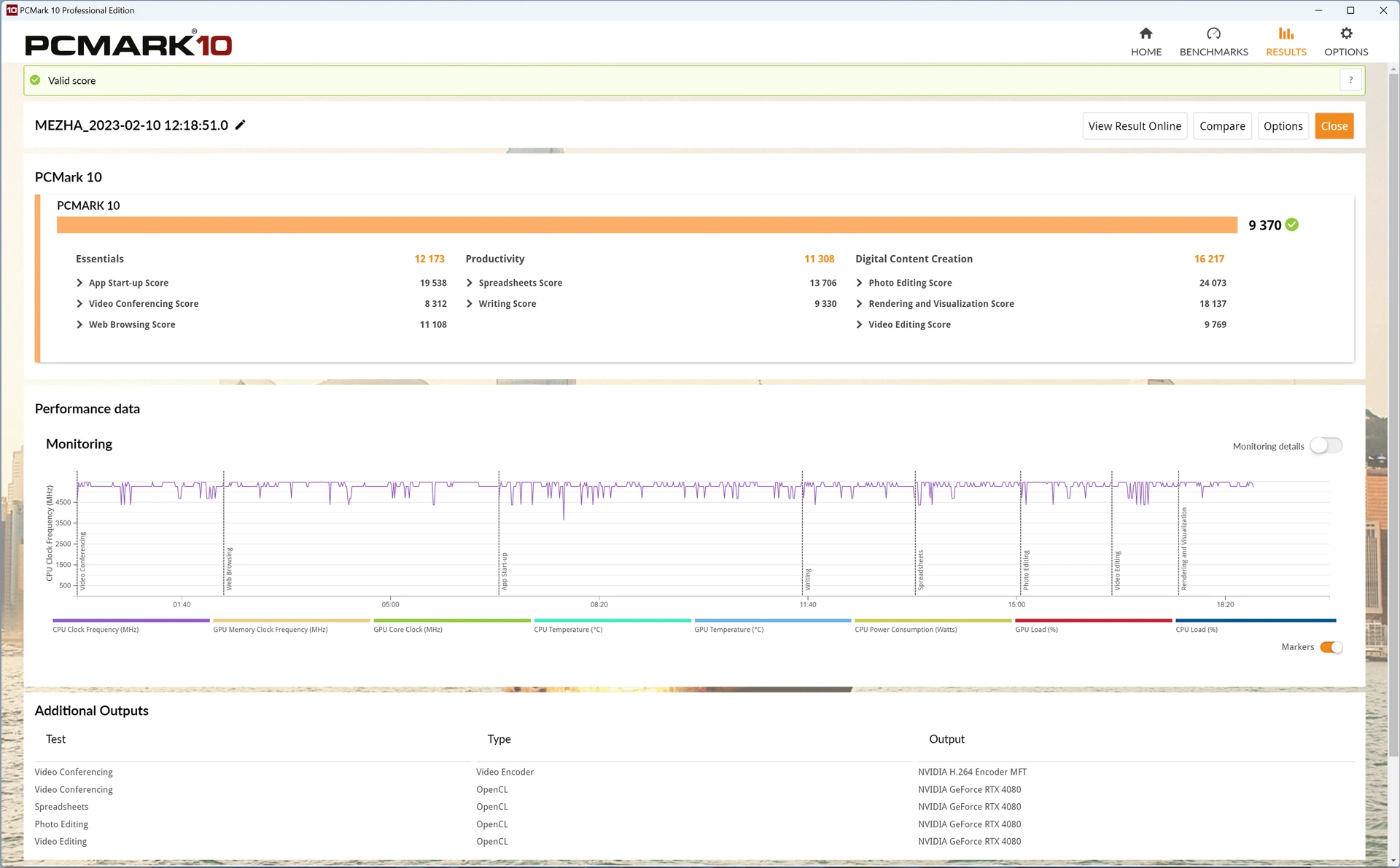Click the Photo Editing chart marker

coord(1026,570)
